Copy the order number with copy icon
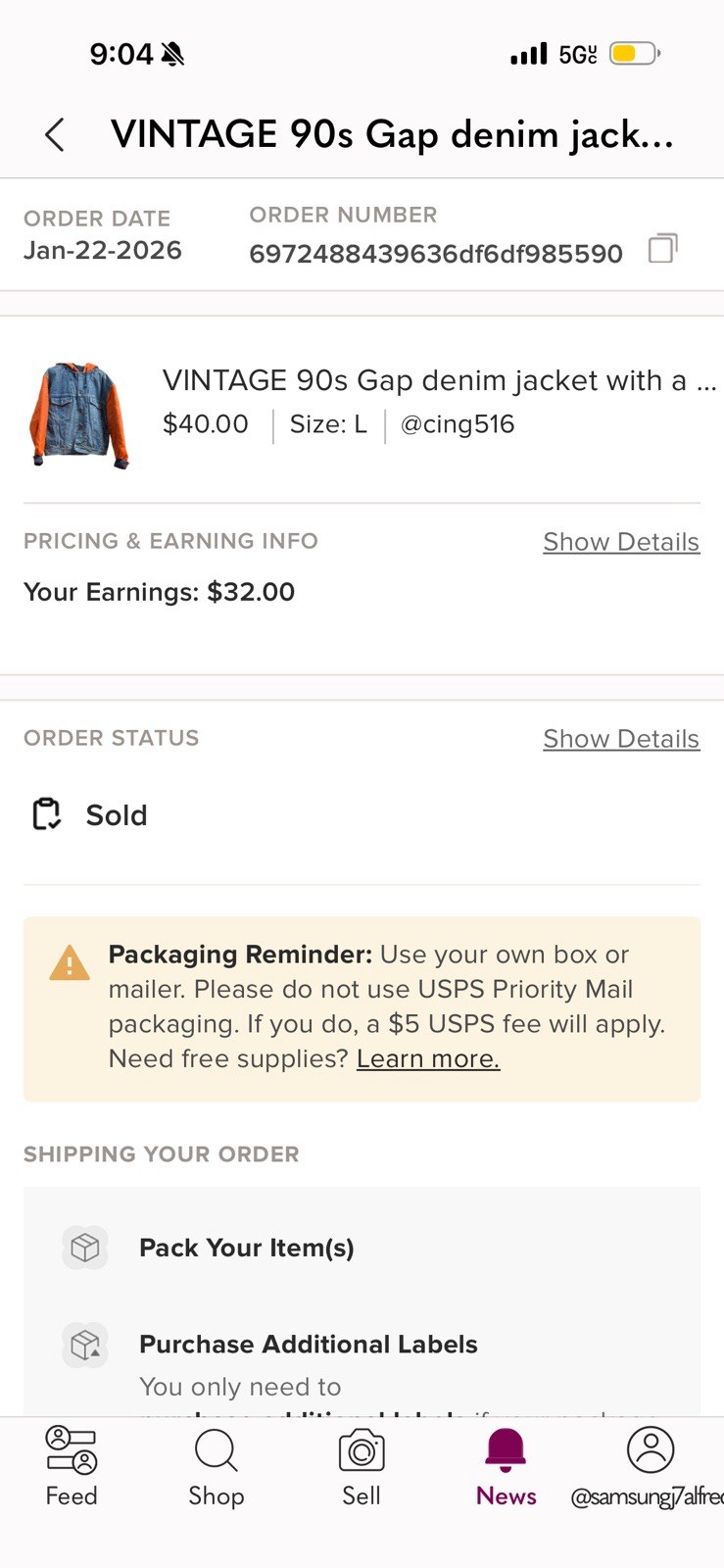Image resolution: width=724 pixels, height=1568 pixels. (662, 249)
